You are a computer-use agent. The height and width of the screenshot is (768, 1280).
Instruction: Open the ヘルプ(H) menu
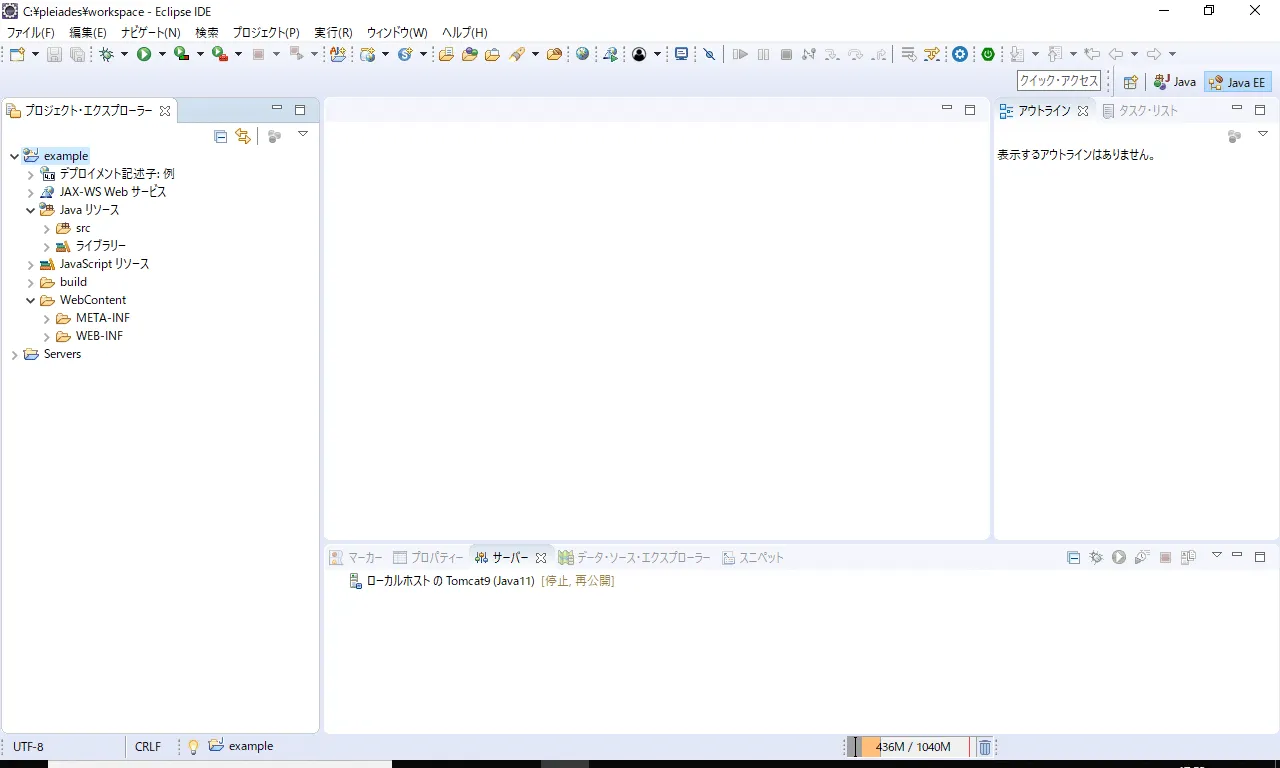[x=465, y=33]
